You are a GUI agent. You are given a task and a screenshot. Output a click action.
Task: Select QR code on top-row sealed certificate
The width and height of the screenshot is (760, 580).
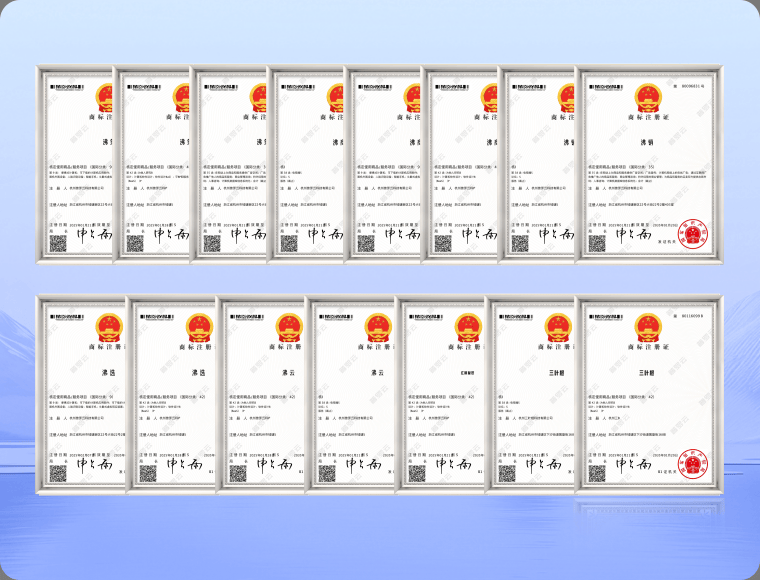click(597, 243)
